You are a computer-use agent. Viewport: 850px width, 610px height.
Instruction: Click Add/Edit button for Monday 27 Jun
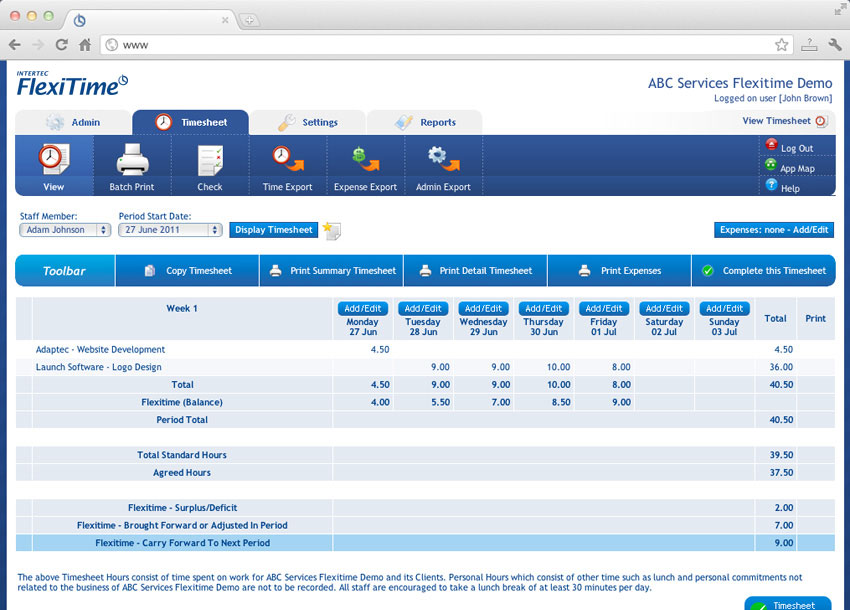pyautogui.click(x=363, y=309)
